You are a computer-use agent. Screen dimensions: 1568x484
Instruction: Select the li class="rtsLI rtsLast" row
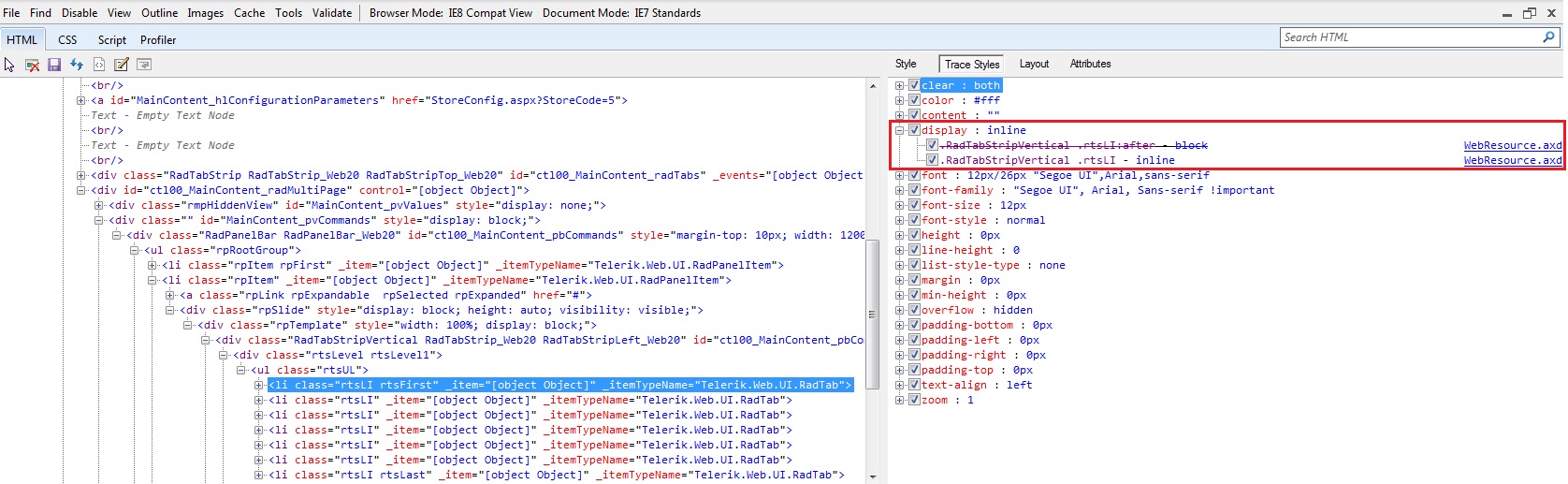click(x=556, y=475)
